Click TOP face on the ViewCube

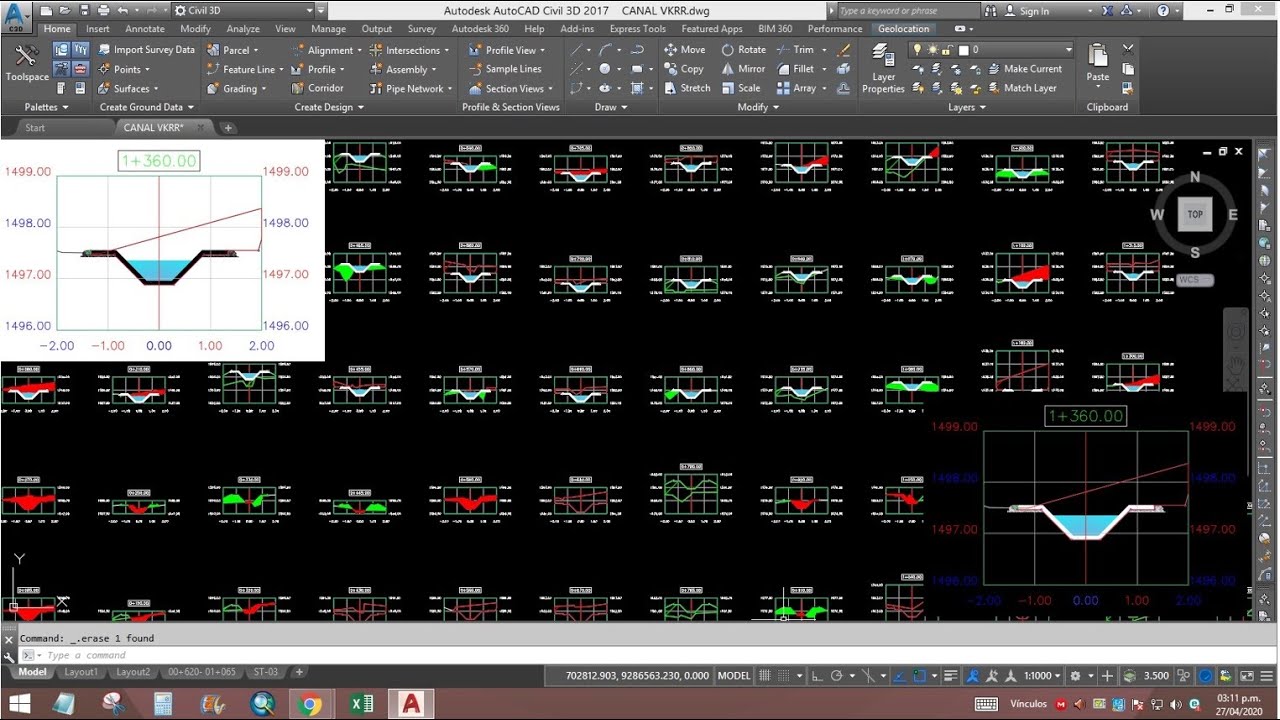[1195, 214]
